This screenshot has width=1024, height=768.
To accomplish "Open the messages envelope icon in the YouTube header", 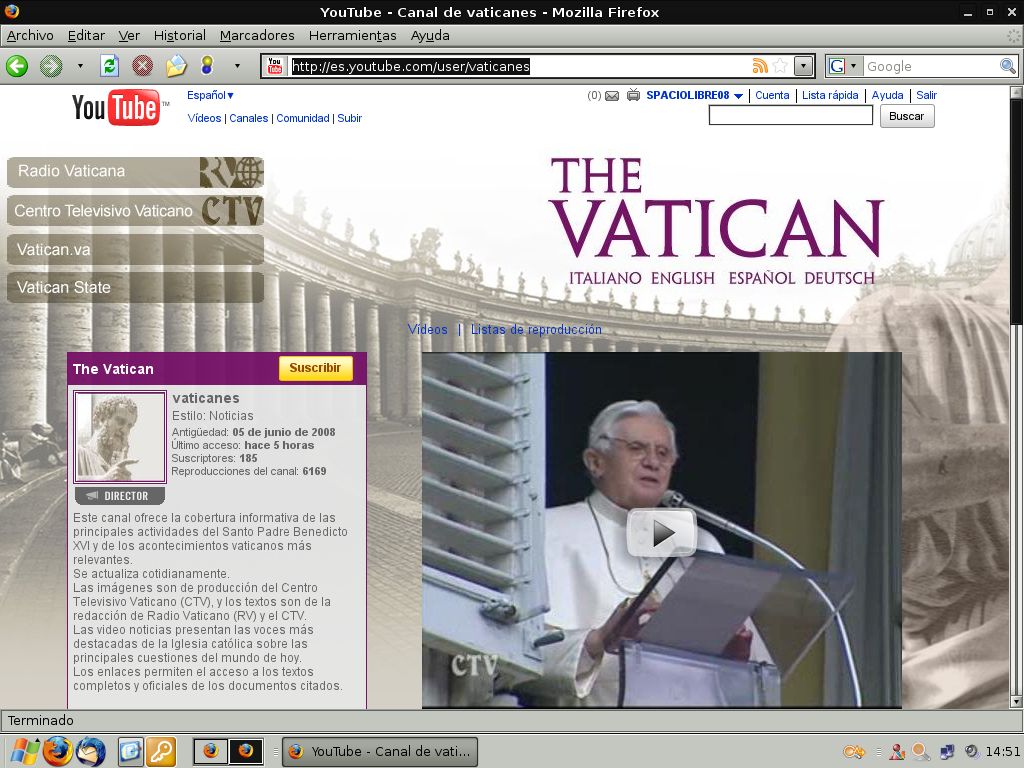I will [611, 95].
